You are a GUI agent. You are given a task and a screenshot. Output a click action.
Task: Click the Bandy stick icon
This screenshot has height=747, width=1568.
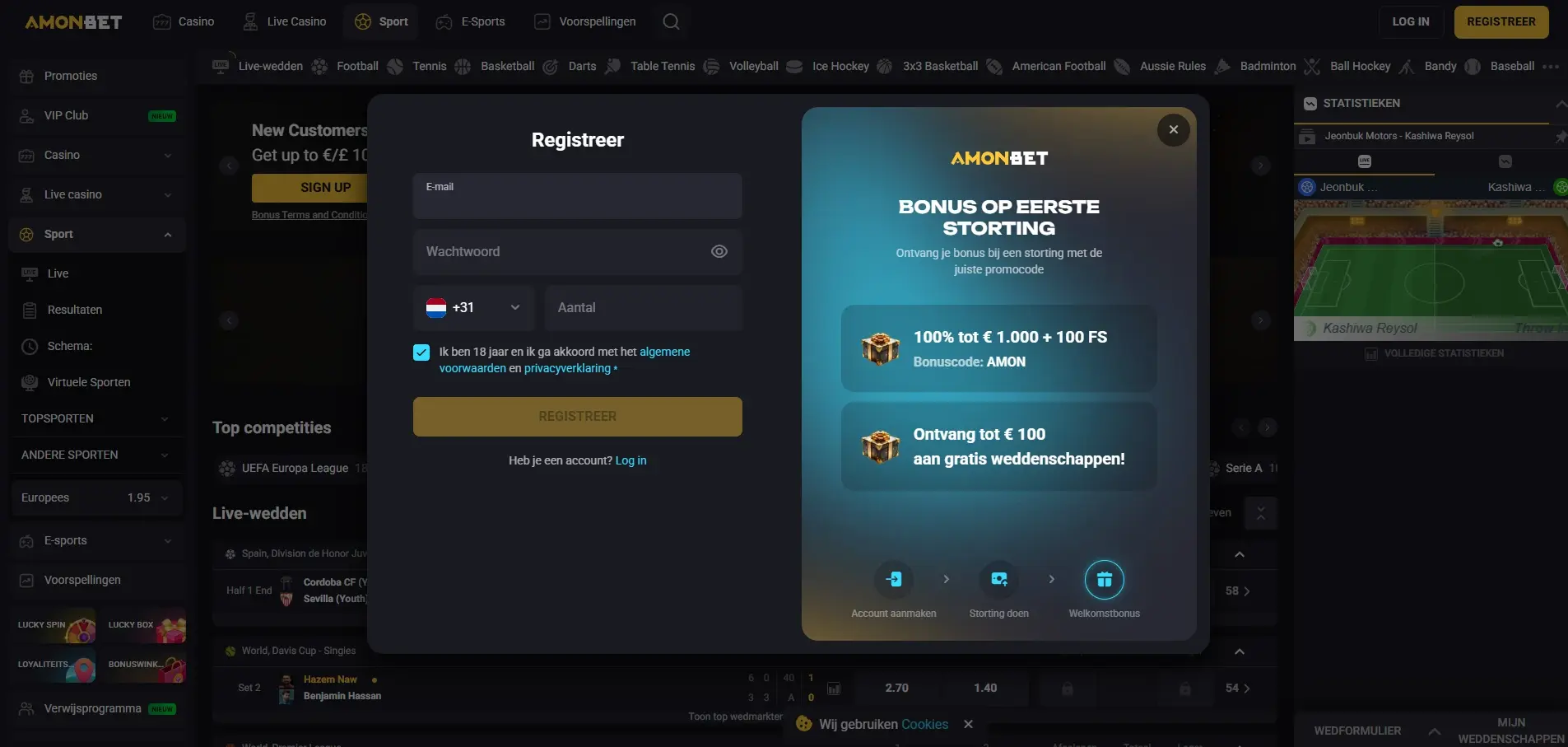point(1407,67)
